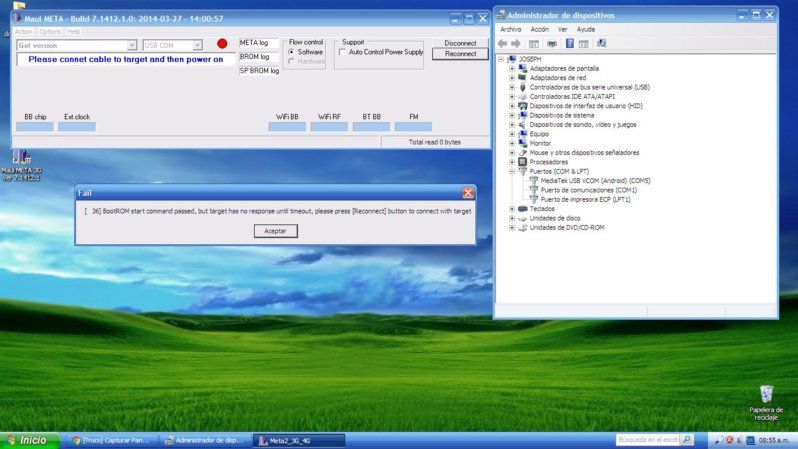Click the Back arrow in Device Manager toolbar
798x449 pixels.
pyautogui.click(x=503, y=44)
